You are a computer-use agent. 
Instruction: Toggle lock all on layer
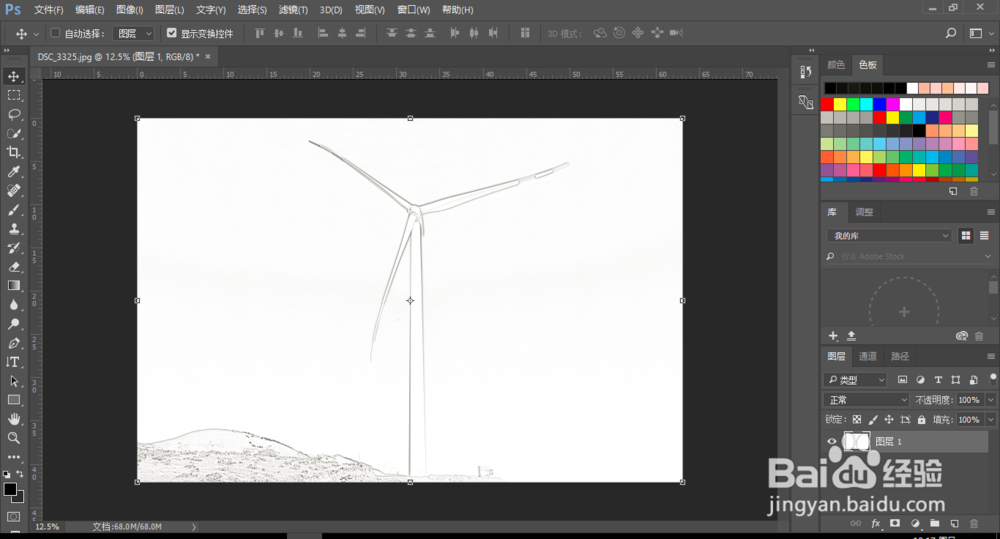click(x=922, y=420)
